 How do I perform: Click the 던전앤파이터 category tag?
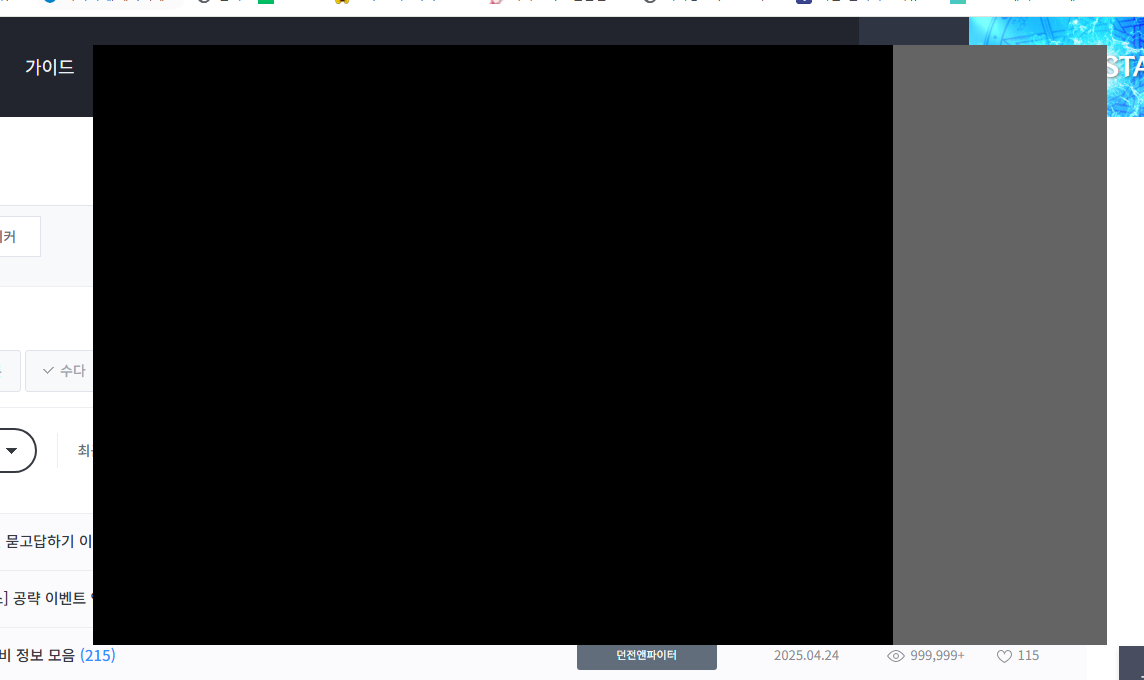click(646, 656)
